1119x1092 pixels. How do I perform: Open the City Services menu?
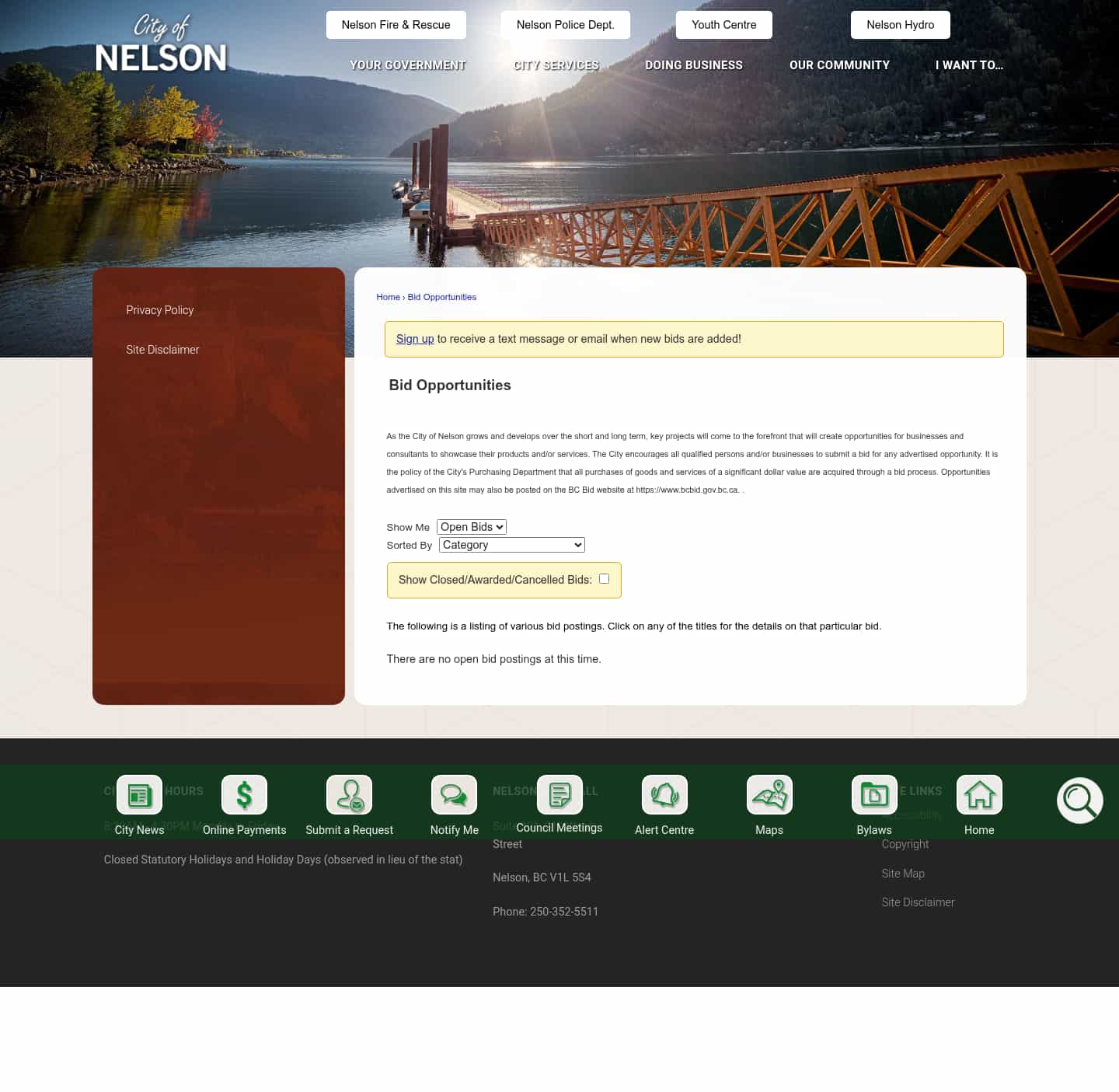(556, 65)
